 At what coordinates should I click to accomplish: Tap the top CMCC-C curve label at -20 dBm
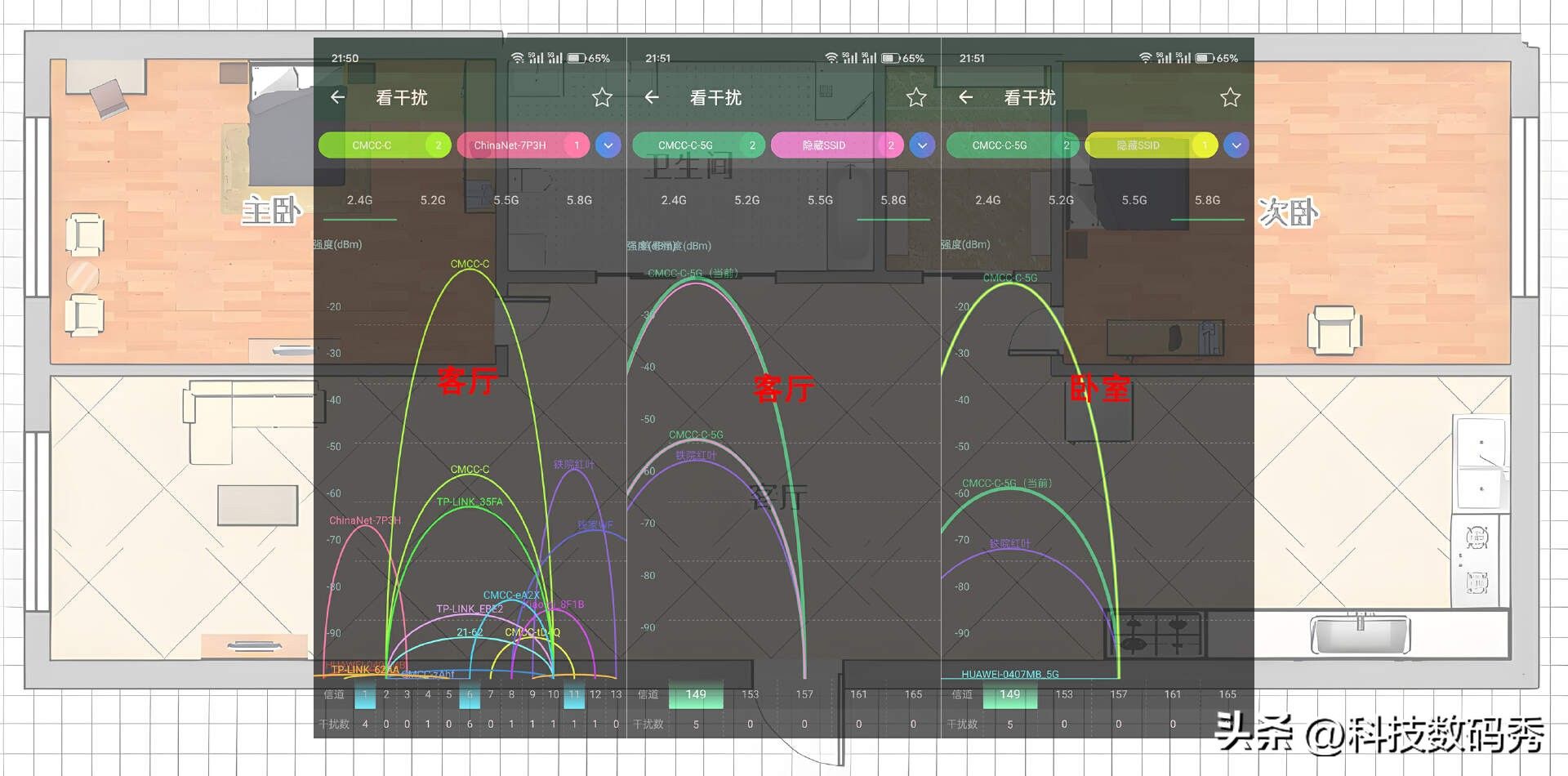(470, 264)
